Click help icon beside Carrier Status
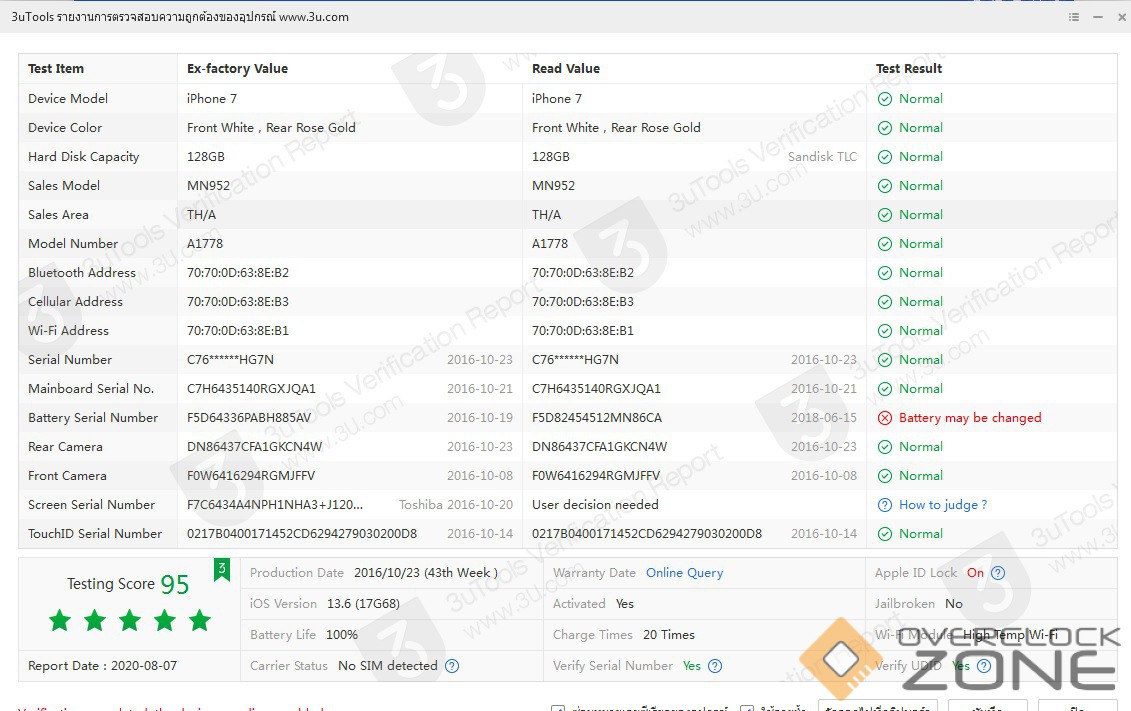Screen dimensions: 1131x711 click(452, 666)
